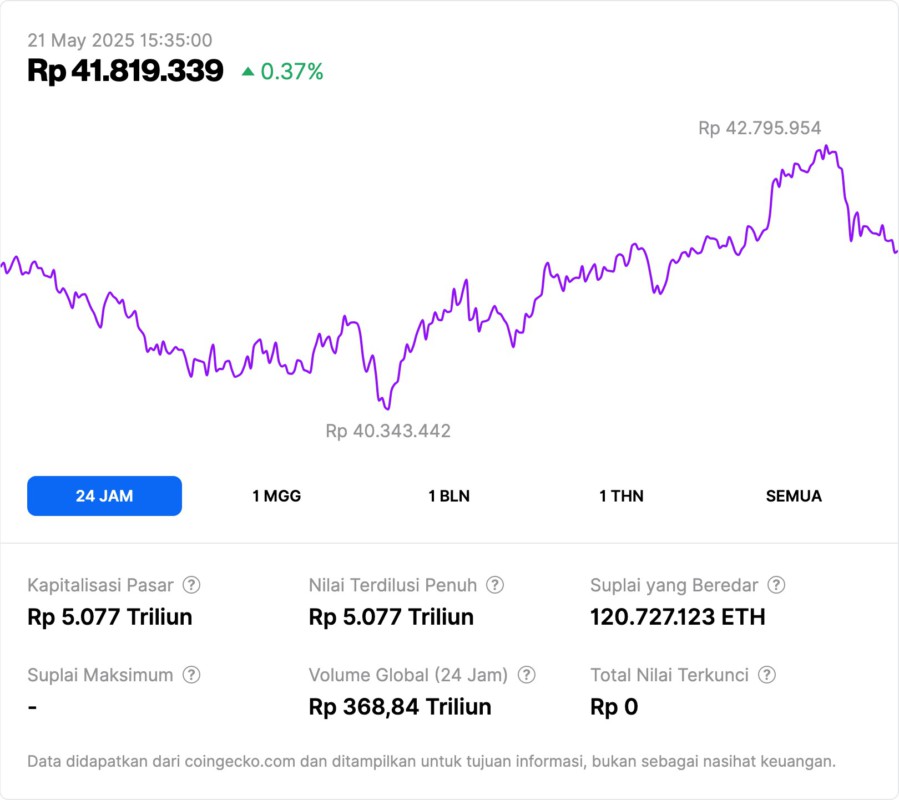Click the Rp 42.795.954 high price label
This screenshot has width=899, height=800.
[x=759, y=128]
